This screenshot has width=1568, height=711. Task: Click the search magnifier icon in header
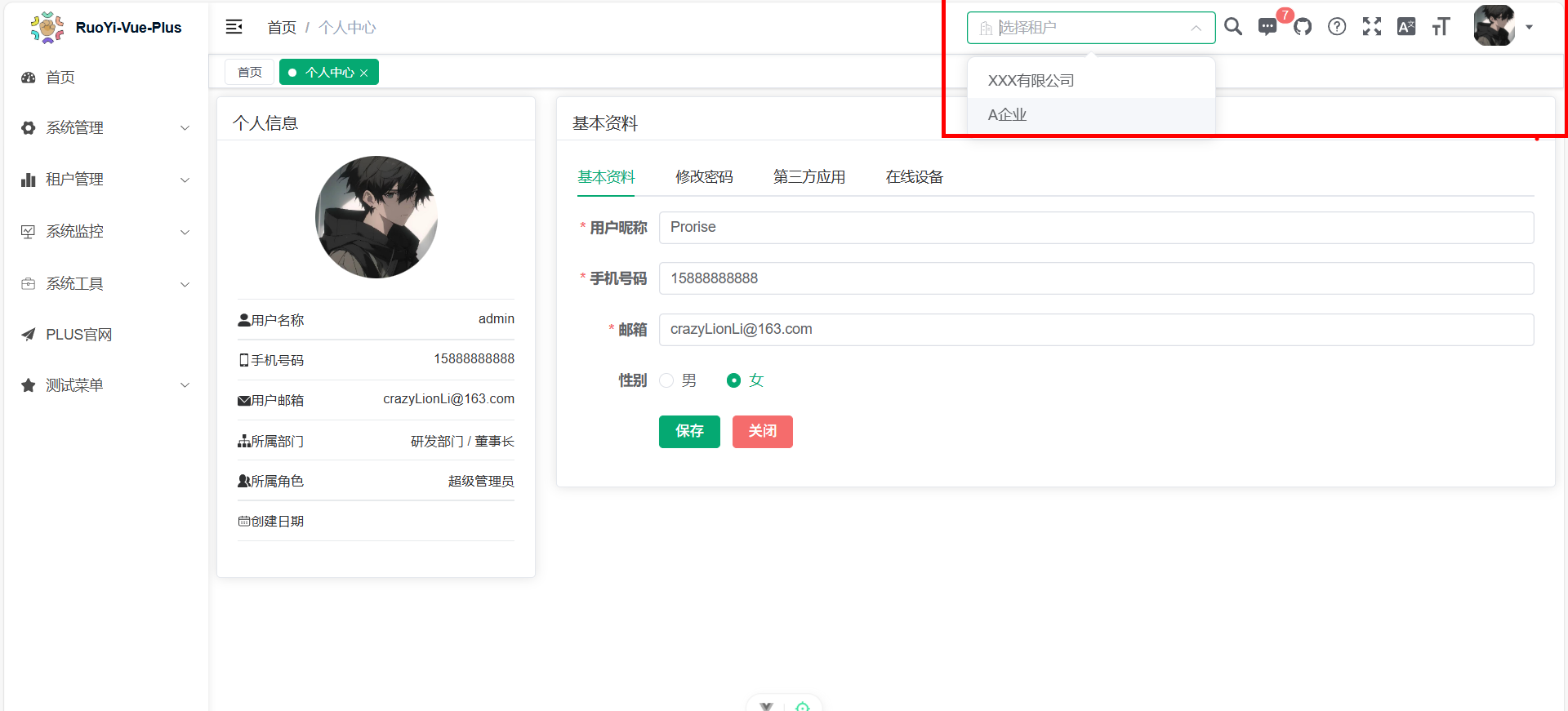click(1233, 27)
